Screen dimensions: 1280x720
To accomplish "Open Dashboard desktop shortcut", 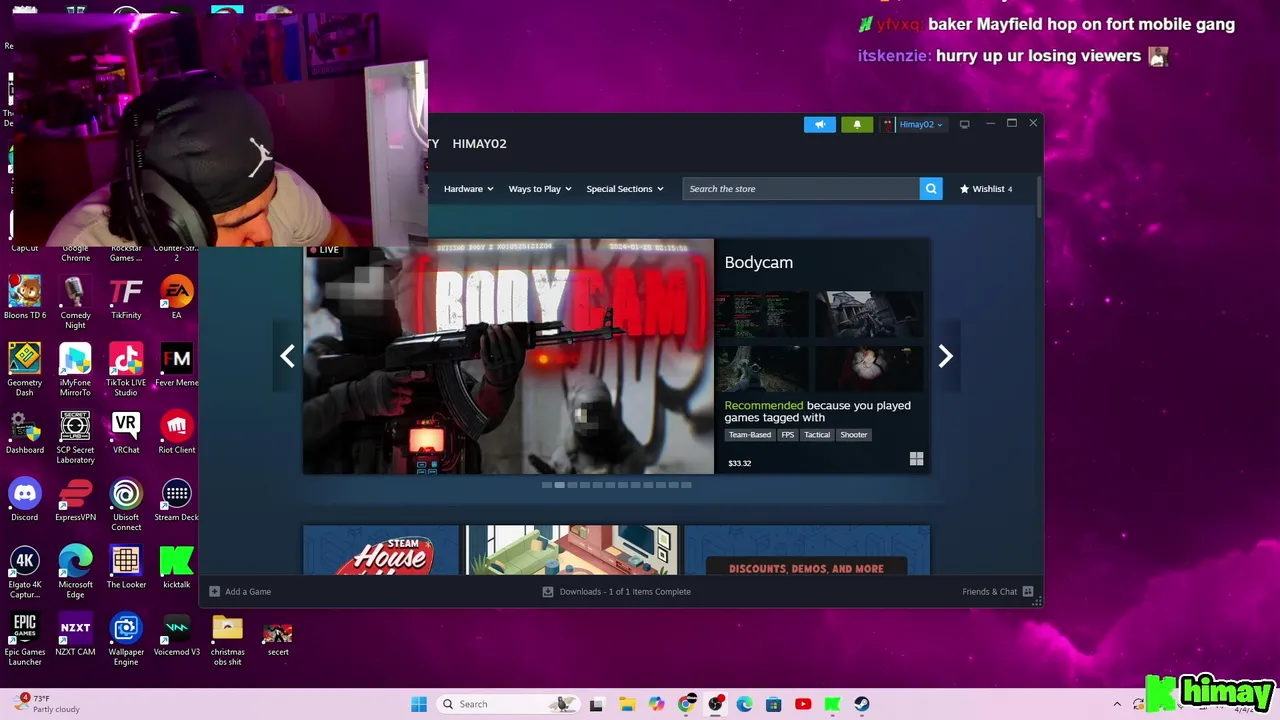I will [x=25, y=432].
